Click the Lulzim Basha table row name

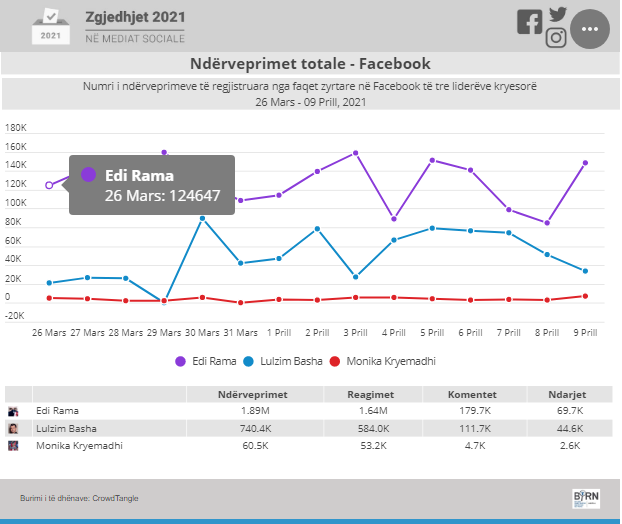(66, 429)
